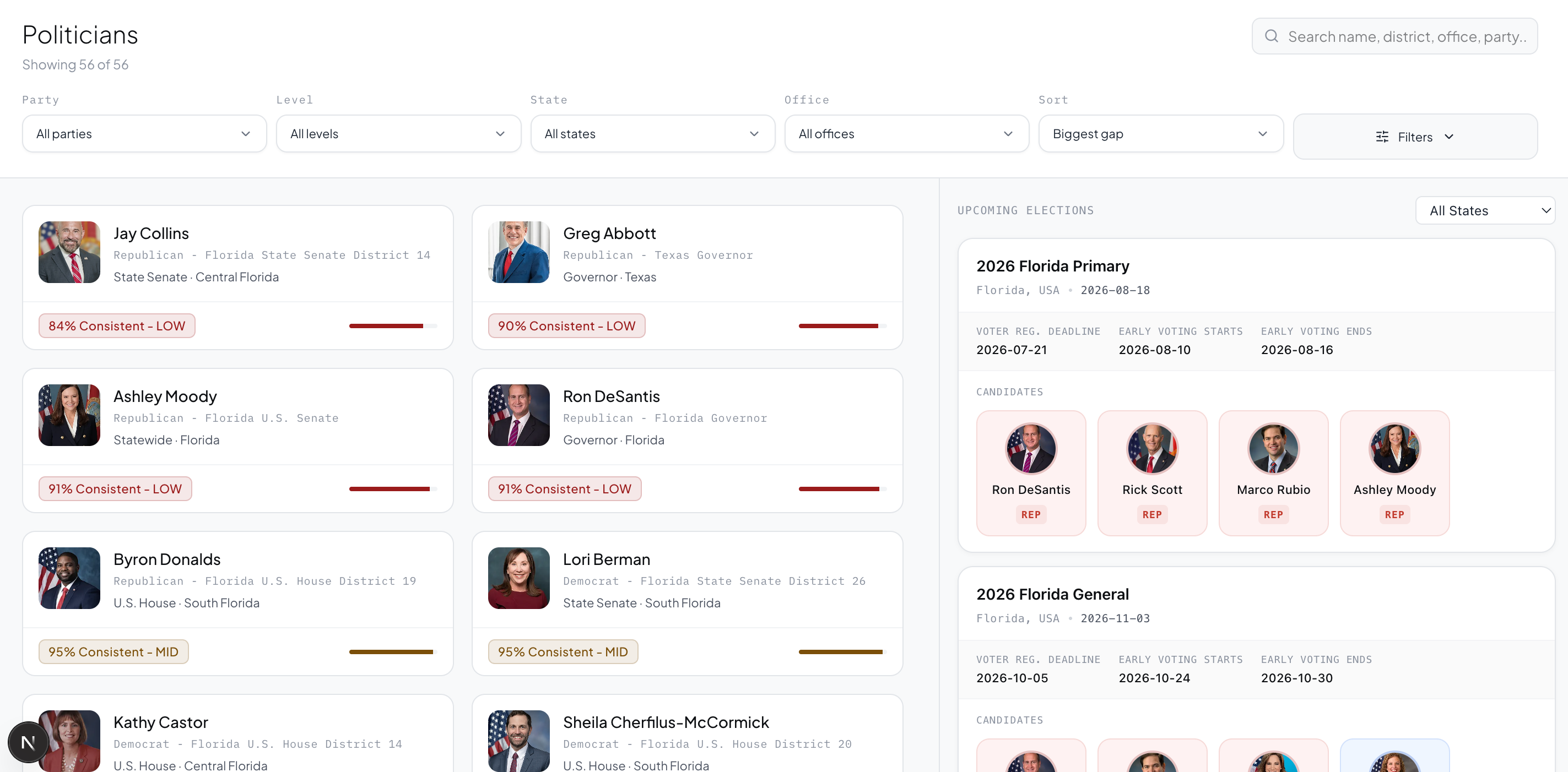The height and width of the screenshot is (772, 1568).
Task: Click Jay Collins' portrait photo
Action: (x=69, y=252)
